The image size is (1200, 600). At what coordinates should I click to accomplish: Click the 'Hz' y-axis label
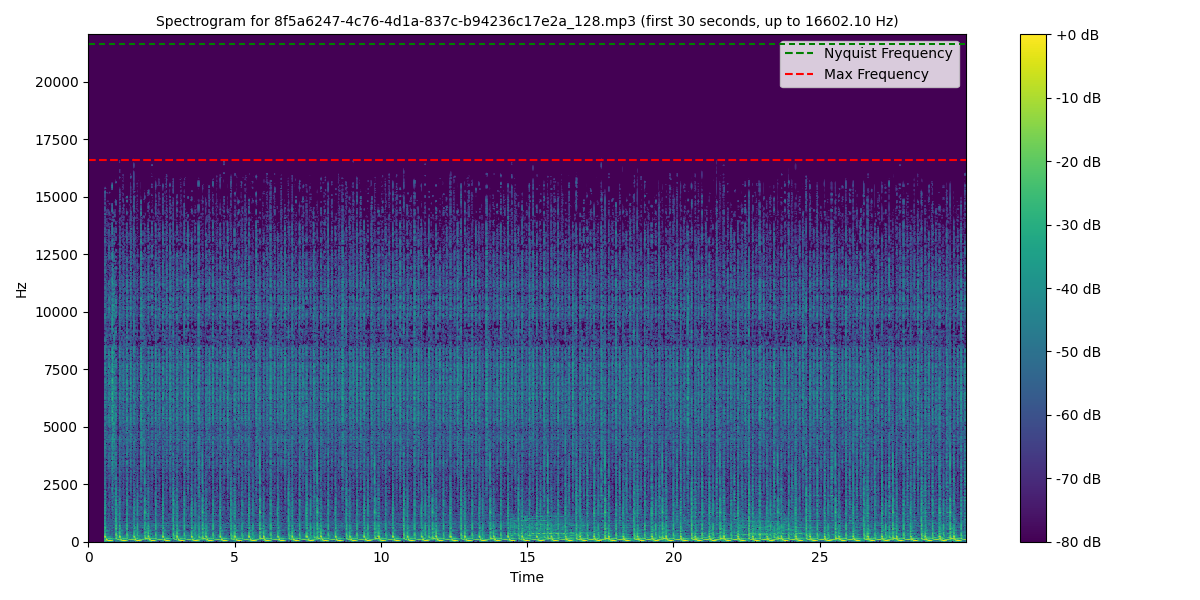[x=22, y=289]
